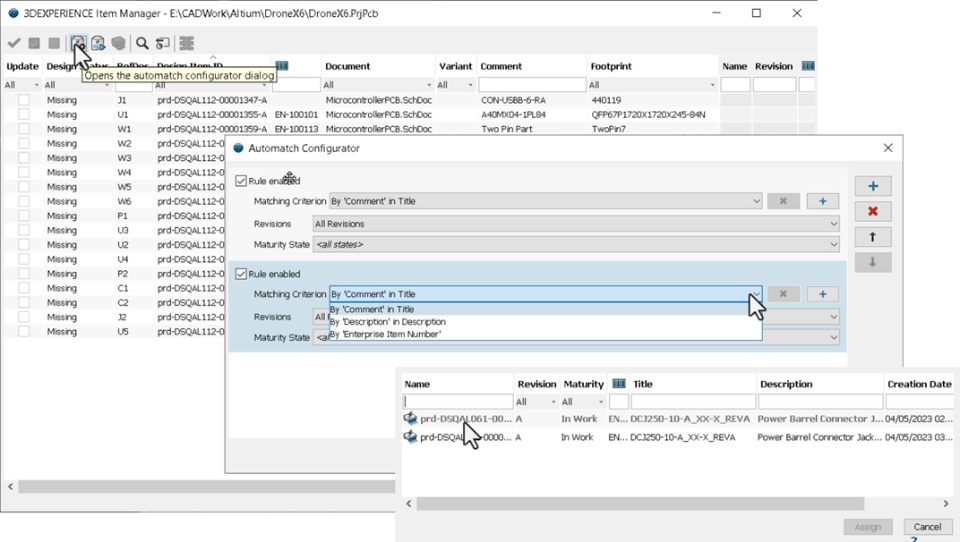Click blue column icon right of Revision header
The width and height of the screenshot is (960, 542).
[x=808, y=66]
